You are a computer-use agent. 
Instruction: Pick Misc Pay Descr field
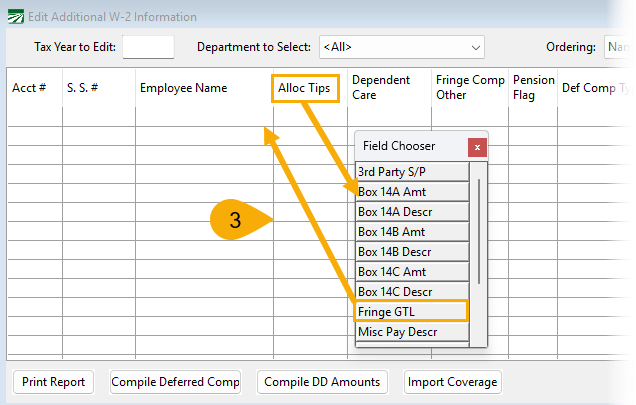(x=411, y=331)
